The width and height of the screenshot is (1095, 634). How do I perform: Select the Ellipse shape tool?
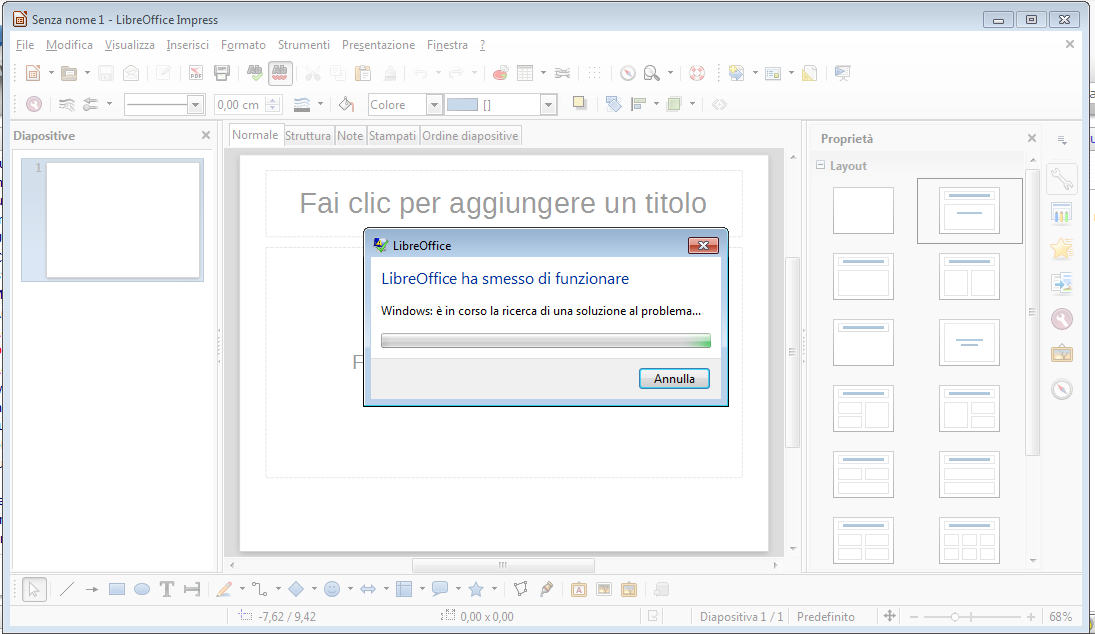click(x=142, y=589)
